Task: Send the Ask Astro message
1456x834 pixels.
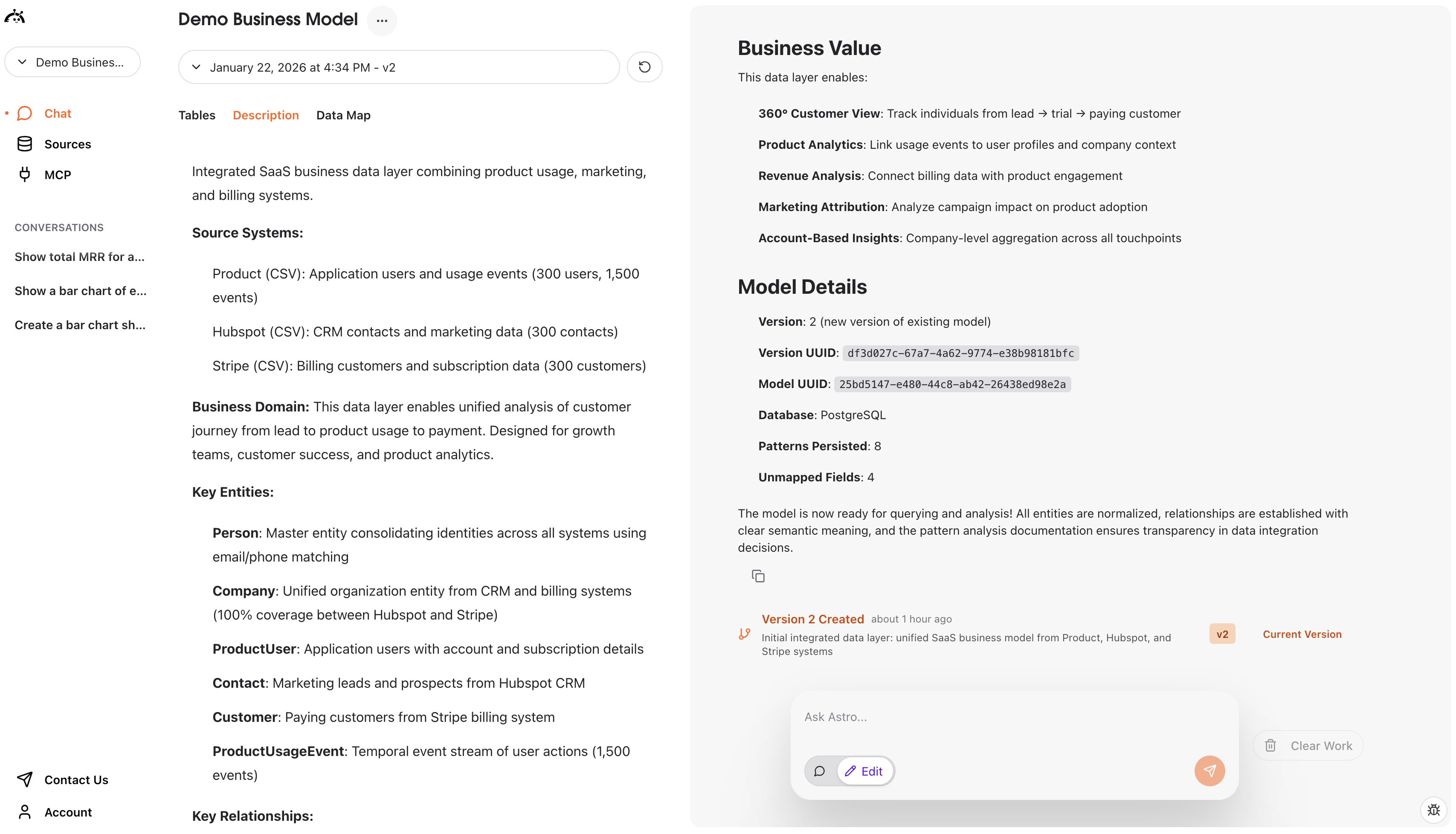Action: click(1209, 770)
